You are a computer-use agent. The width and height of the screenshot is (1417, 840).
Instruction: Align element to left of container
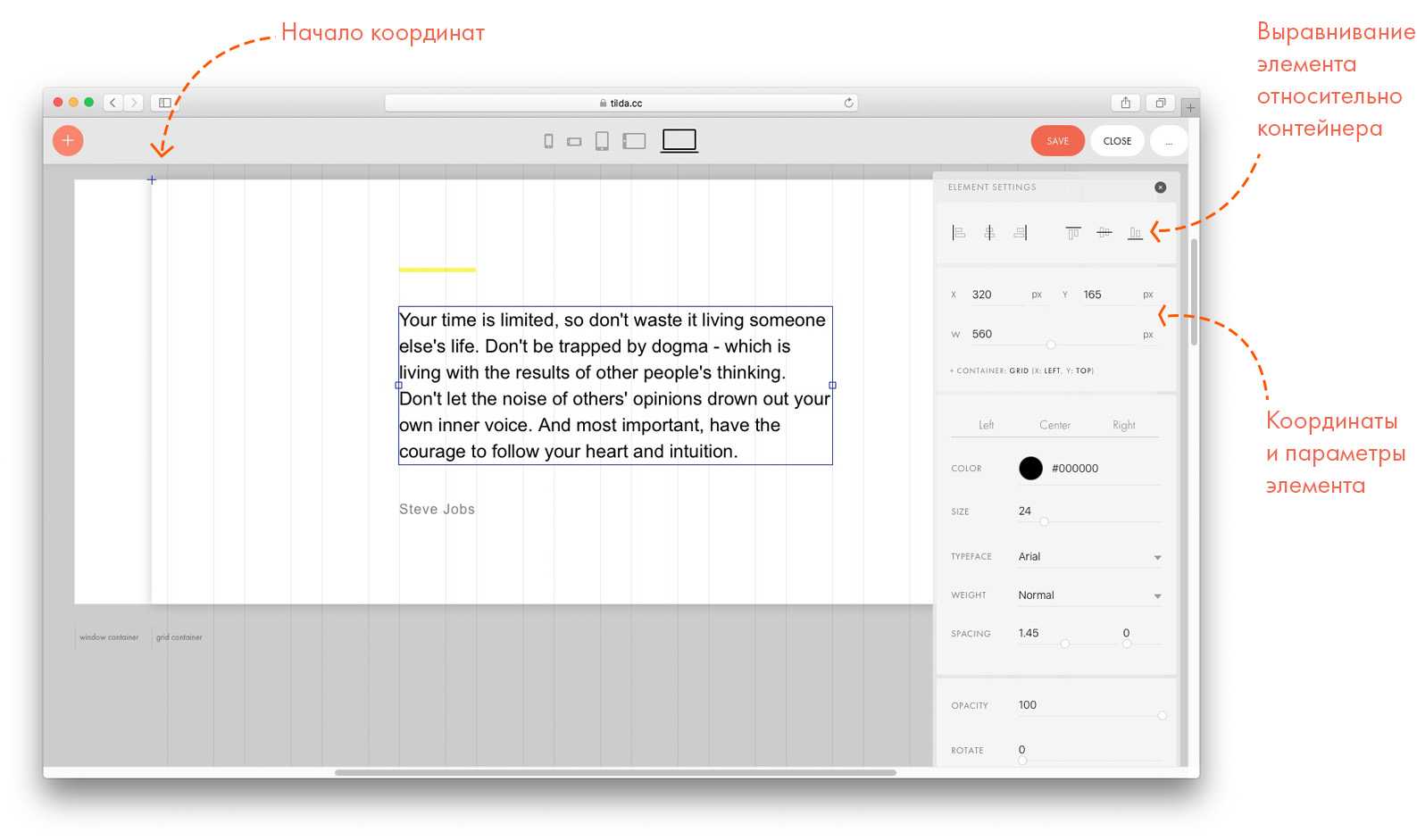click(958, 233)
